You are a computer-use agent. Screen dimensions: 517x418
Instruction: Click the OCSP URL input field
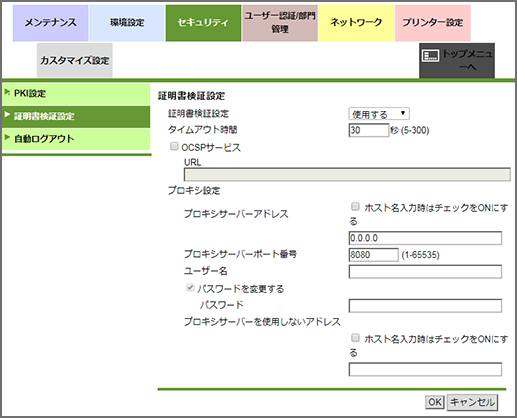(347, 175)
